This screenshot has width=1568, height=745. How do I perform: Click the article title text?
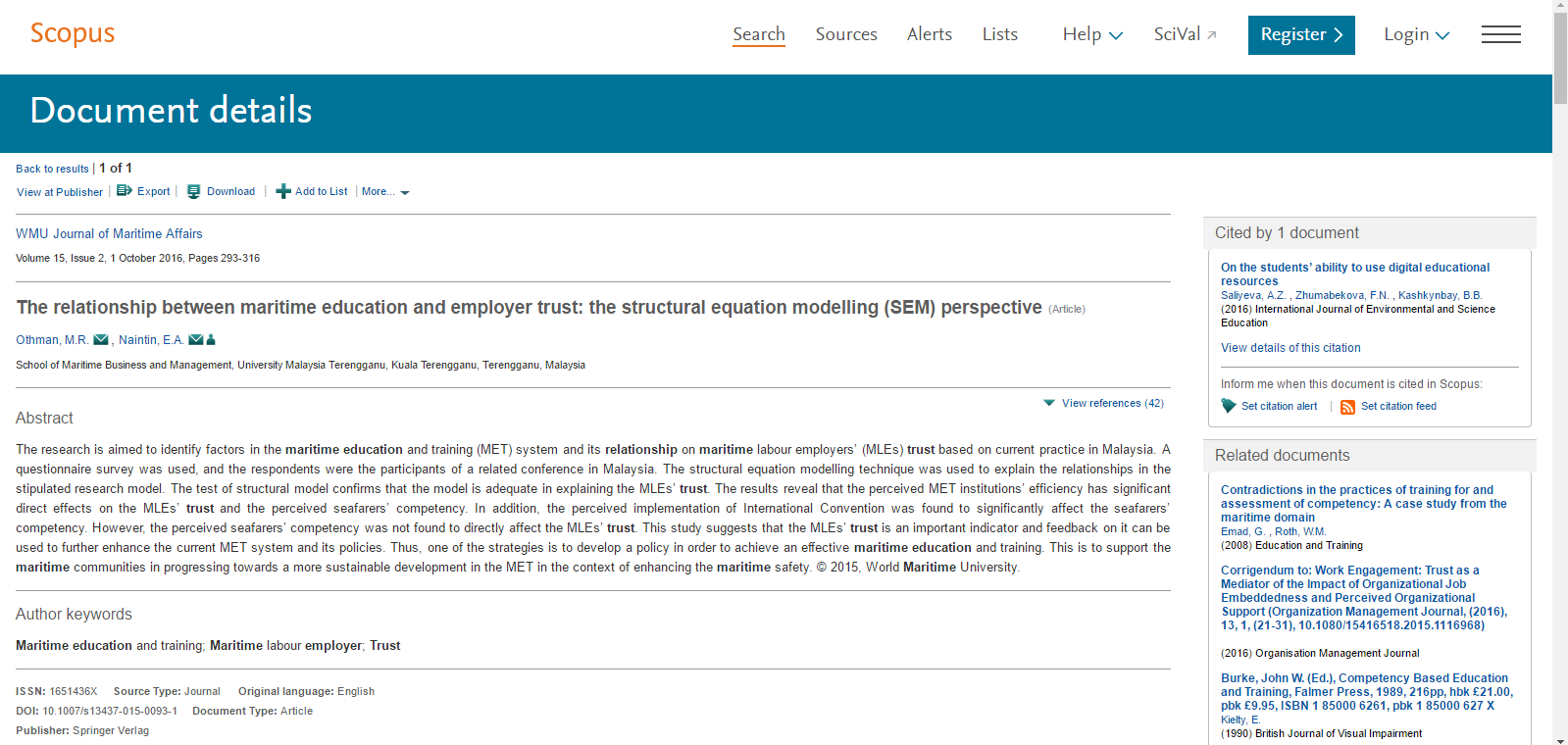pos(529,307)
